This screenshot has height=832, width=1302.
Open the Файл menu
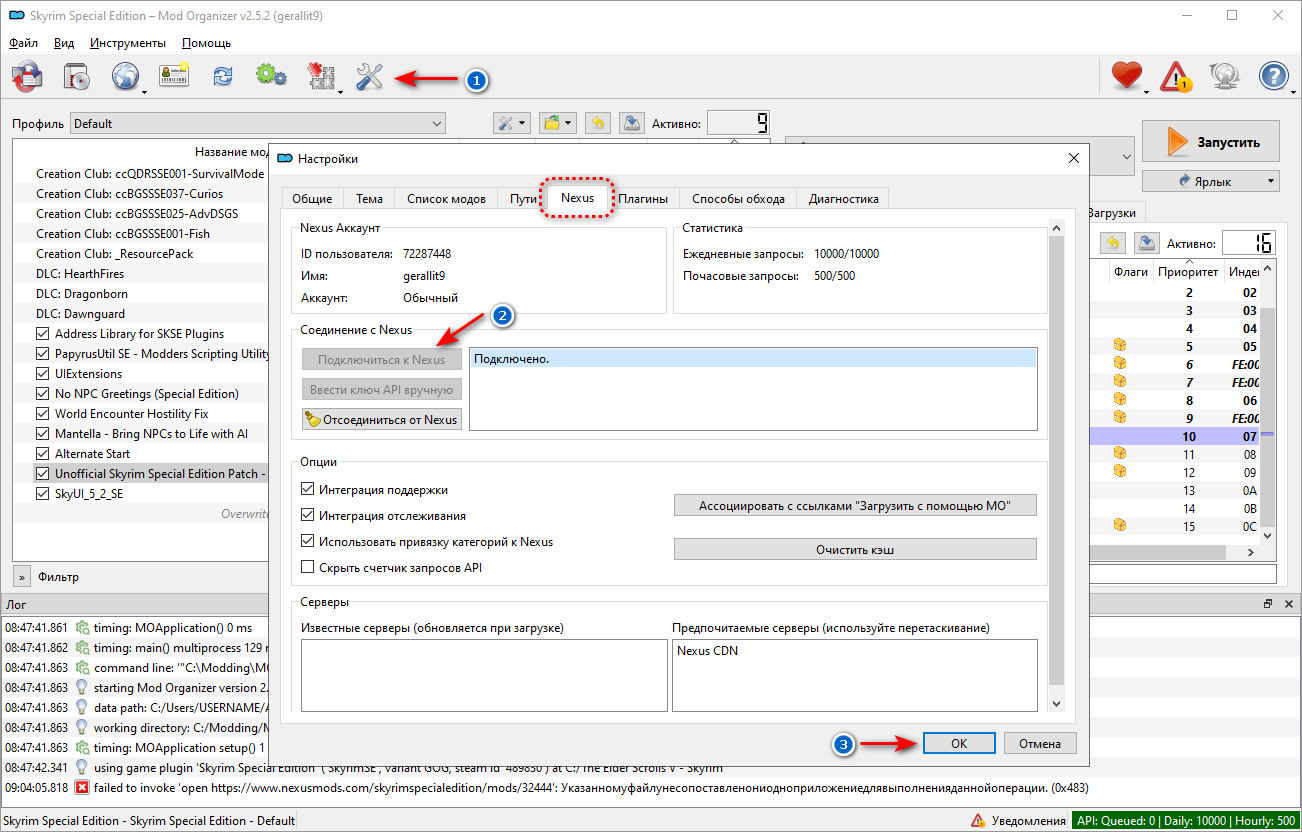(24, 43)
